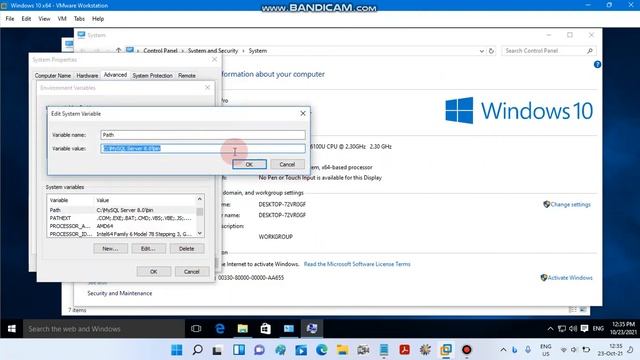Open File Explorer on the guest taskbar
The height and width of the screenshot is (360, 640).
point(243,329)
